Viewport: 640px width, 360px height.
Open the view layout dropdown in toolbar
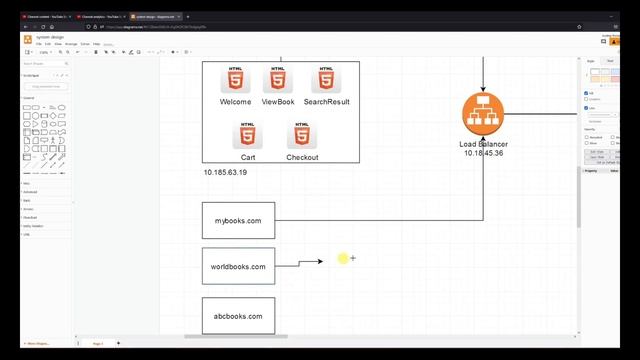coord(29,52)
